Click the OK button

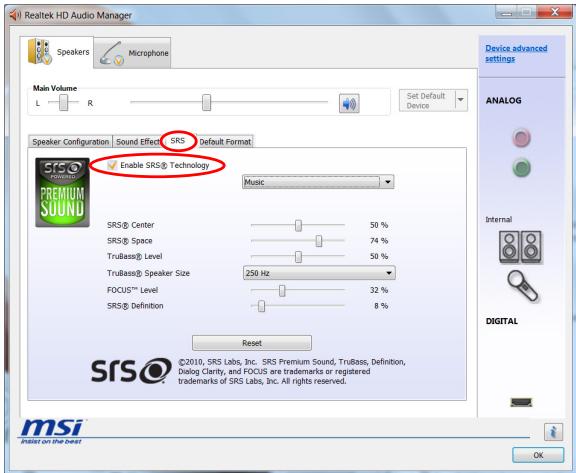(x=538, y=455)
